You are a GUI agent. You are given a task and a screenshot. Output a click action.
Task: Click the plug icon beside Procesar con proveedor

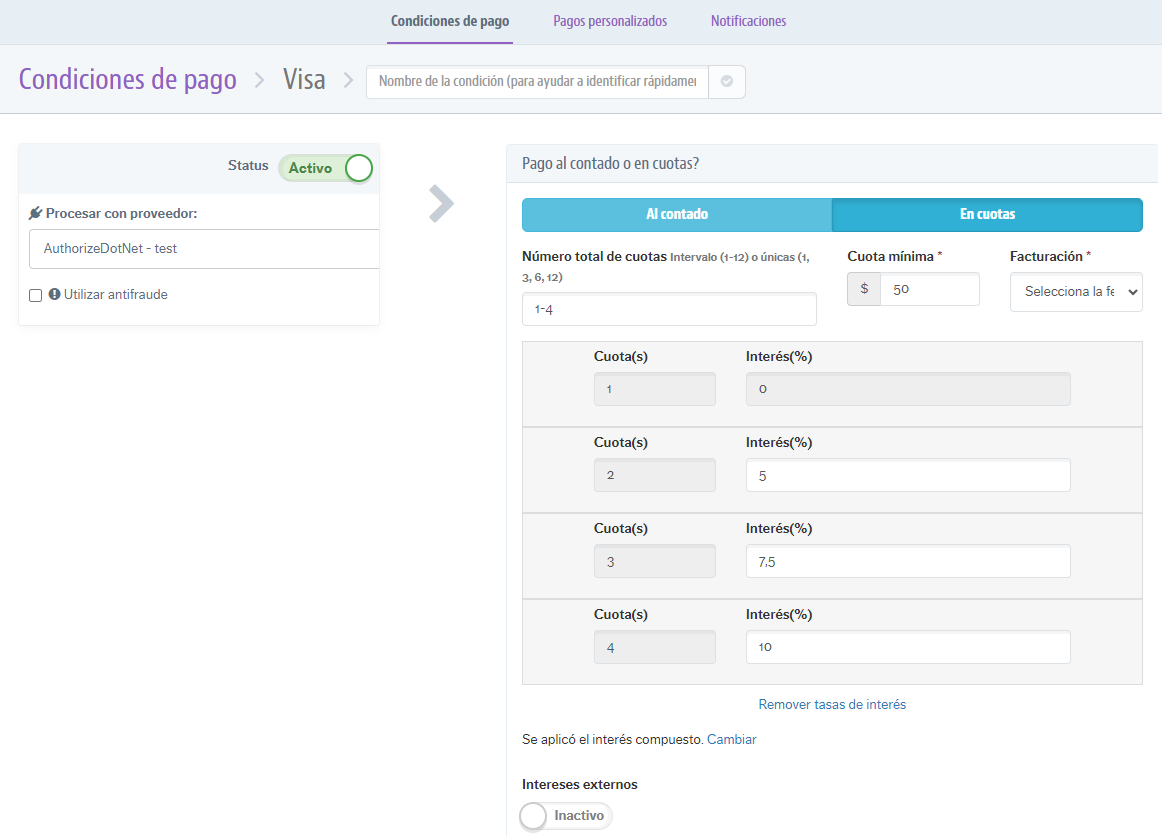pos(34,212)
